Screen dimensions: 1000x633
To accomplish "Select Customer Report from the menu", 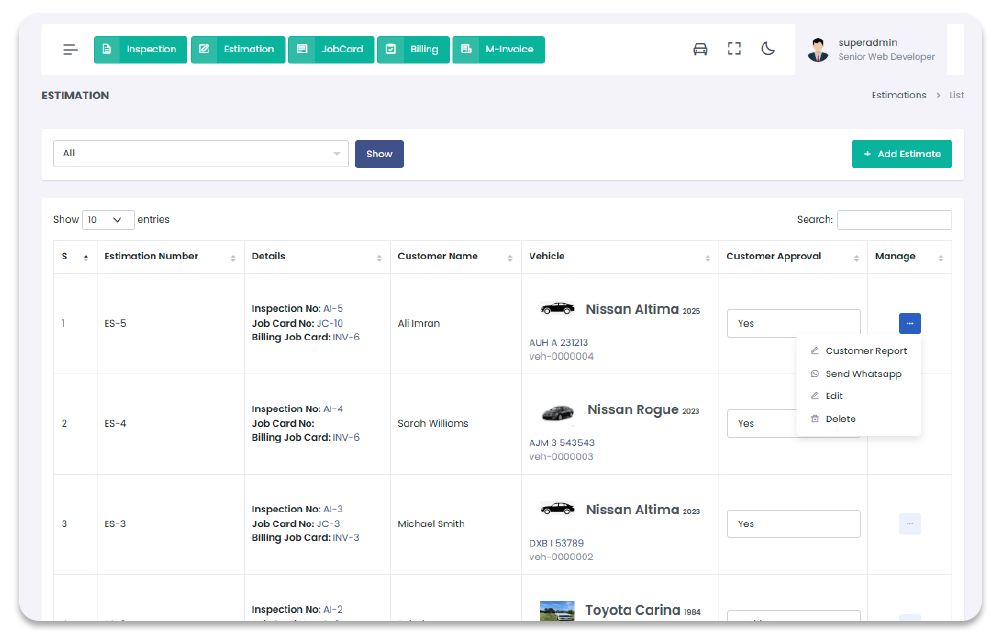I will (x=866, y=351).
